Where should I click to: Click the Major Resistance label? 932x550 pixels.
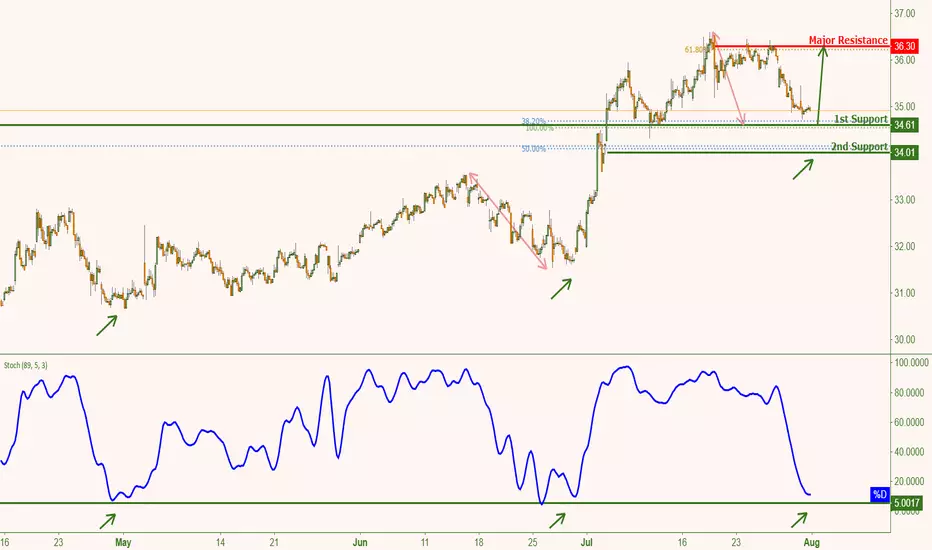tap(848, 40)
